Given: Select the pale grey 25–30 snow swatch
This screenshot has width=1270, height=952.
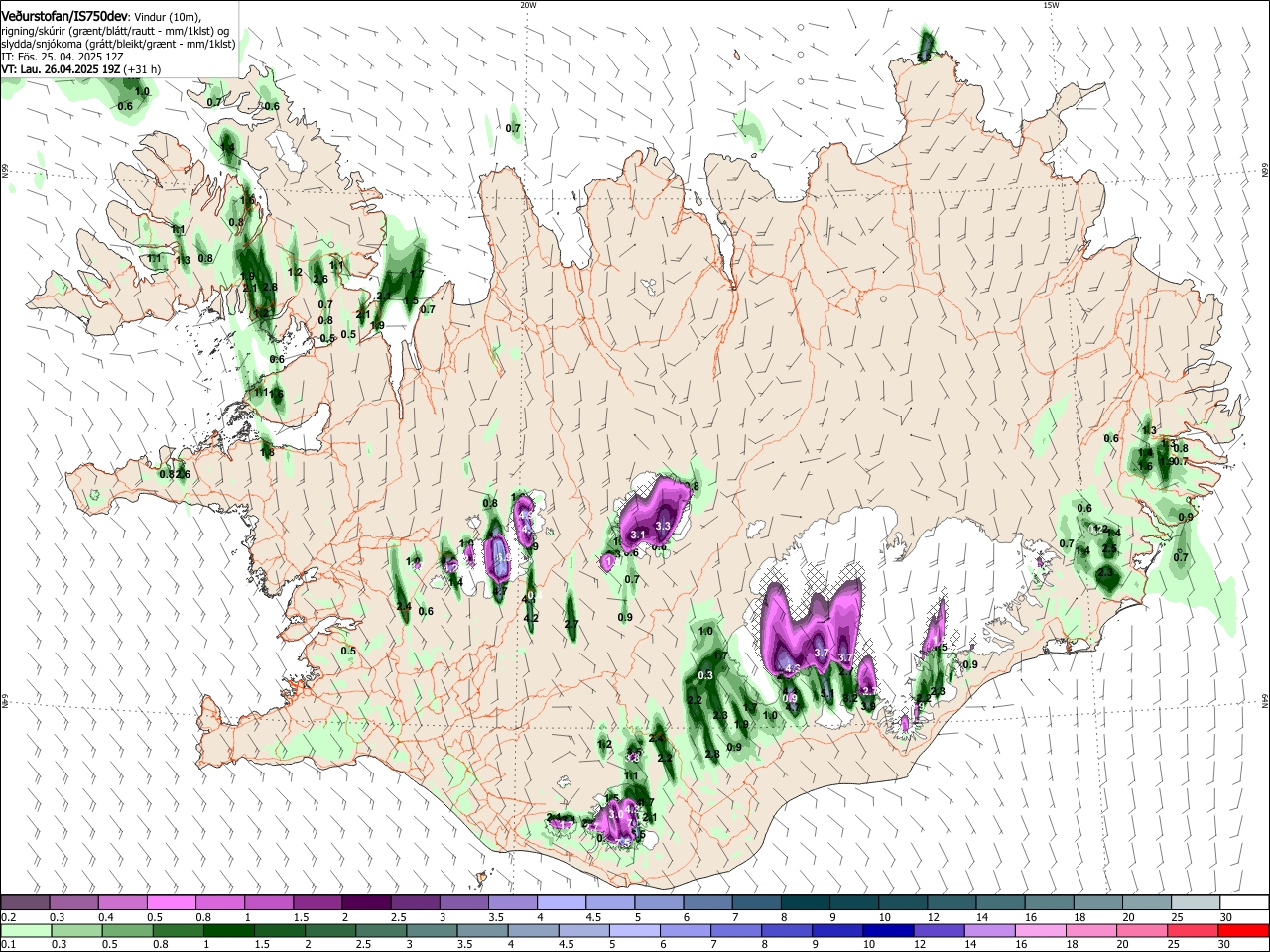Looking at the screenshot, I should click(x=1197, y=902).
